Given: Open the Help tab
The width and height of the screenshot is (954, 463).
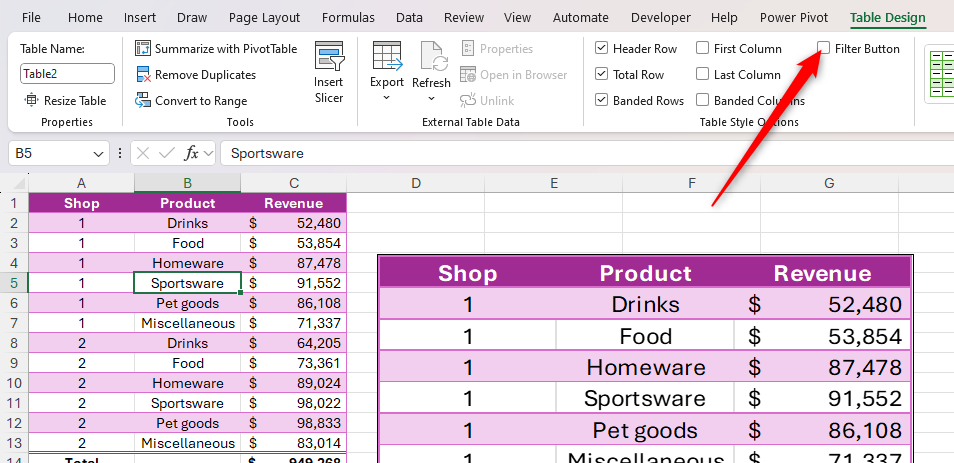Looking at the screenshot, I should (724, 18).
